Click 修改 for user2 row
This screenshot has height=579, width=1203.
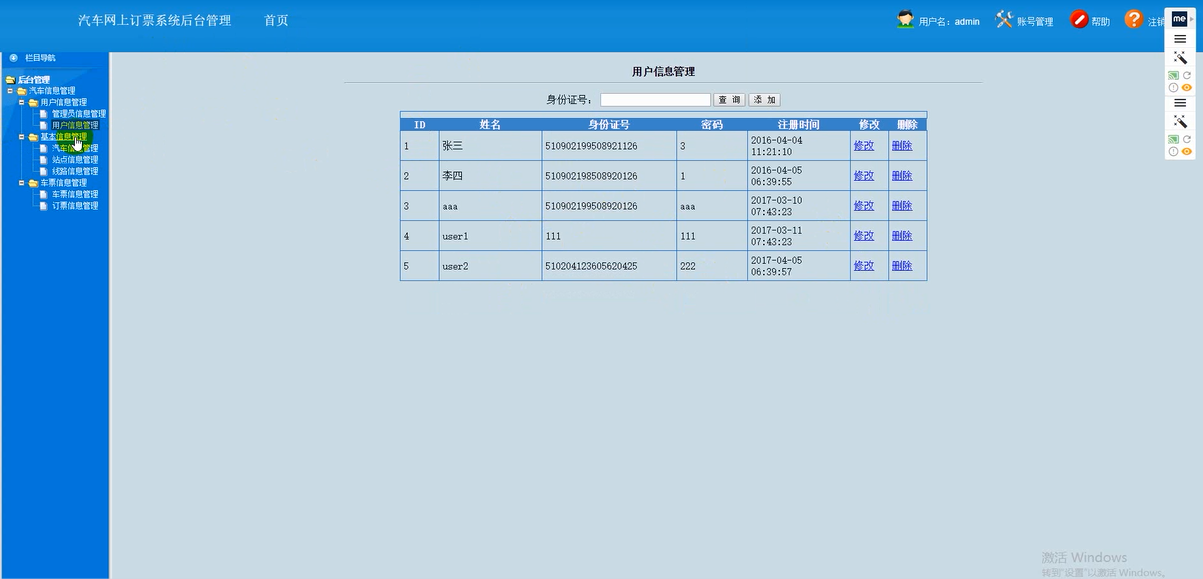click(x=864, y=266)
